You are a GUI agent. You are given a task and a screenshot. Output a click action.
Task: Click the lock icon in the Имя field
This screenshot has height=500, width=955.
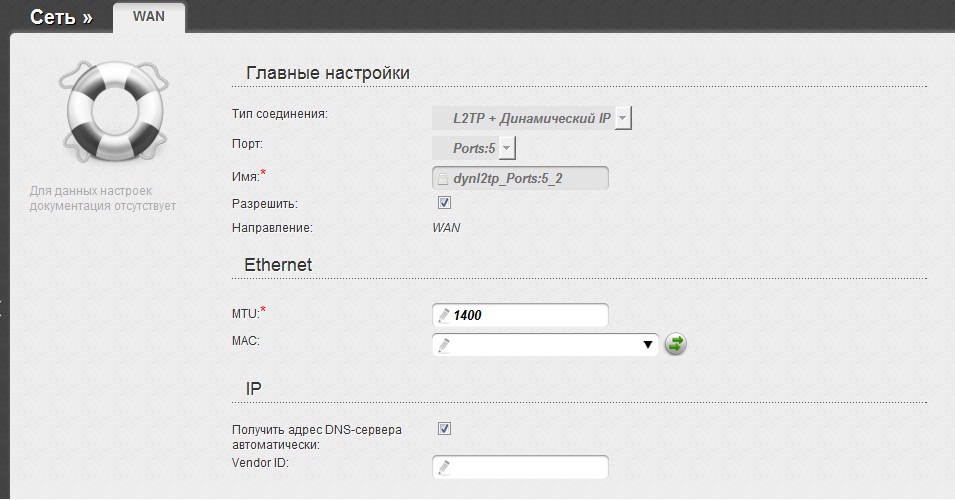[441, 178]
